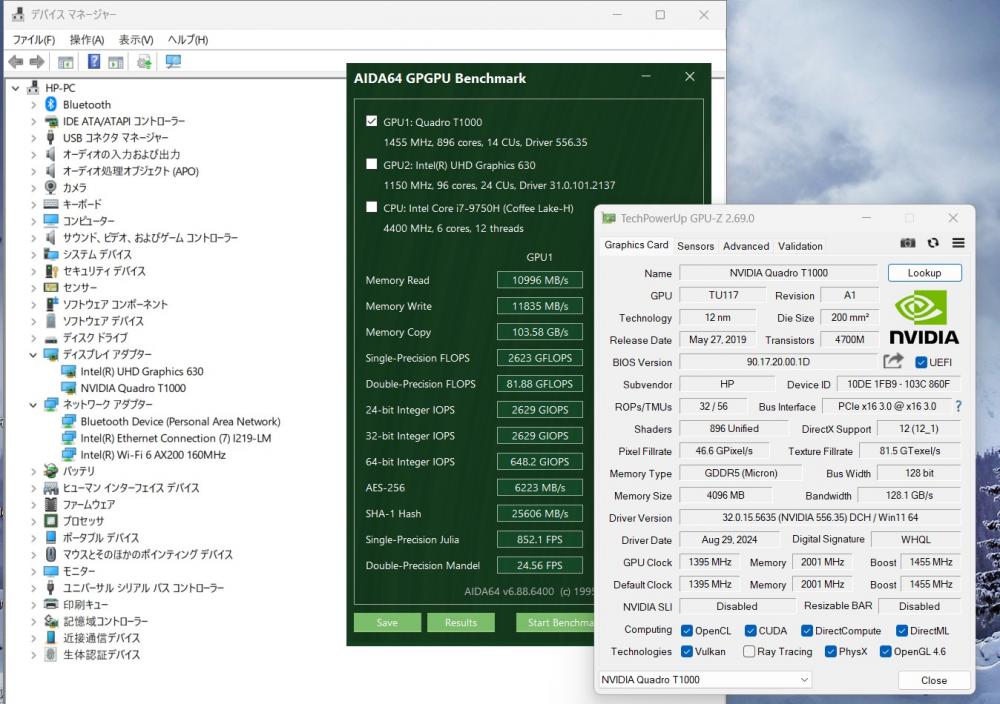Enable GPU2 Intel UHD Graphics 630 checkbox
Screen dimensions: 1000x704
(373, 165)
